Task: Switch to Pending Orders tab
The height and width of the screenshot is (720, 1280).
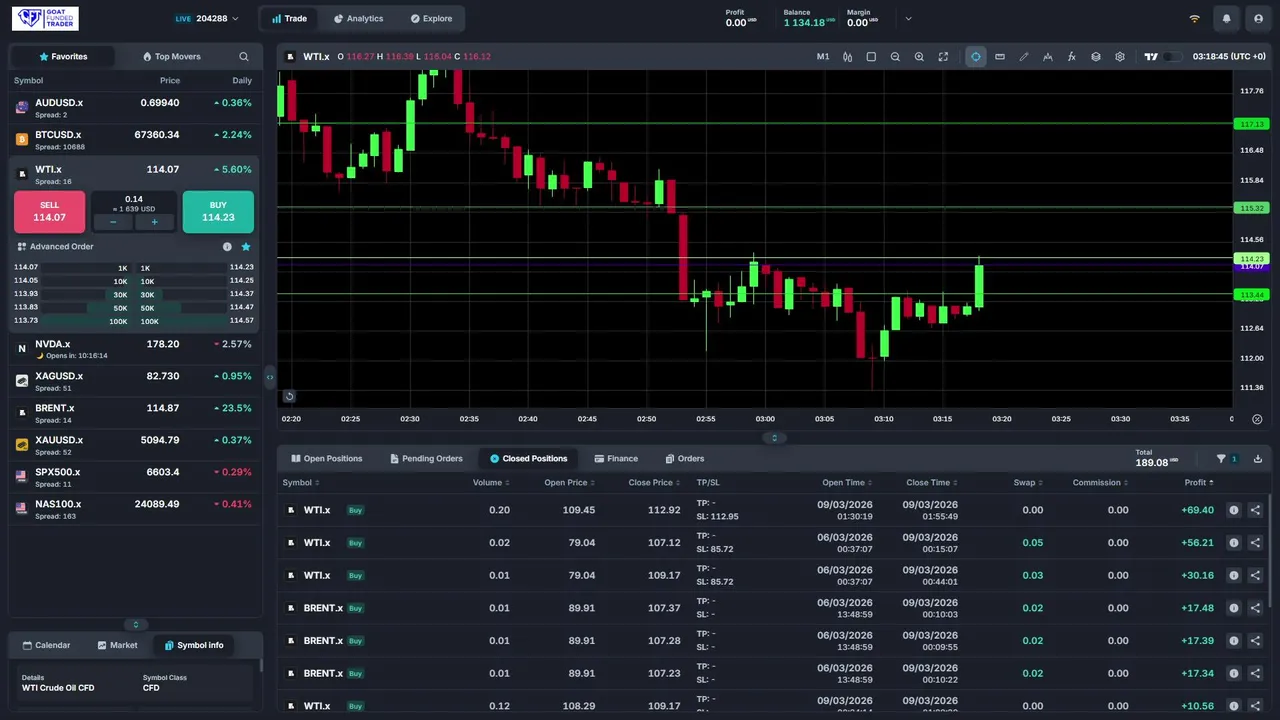Action: [x=427, y=459]
